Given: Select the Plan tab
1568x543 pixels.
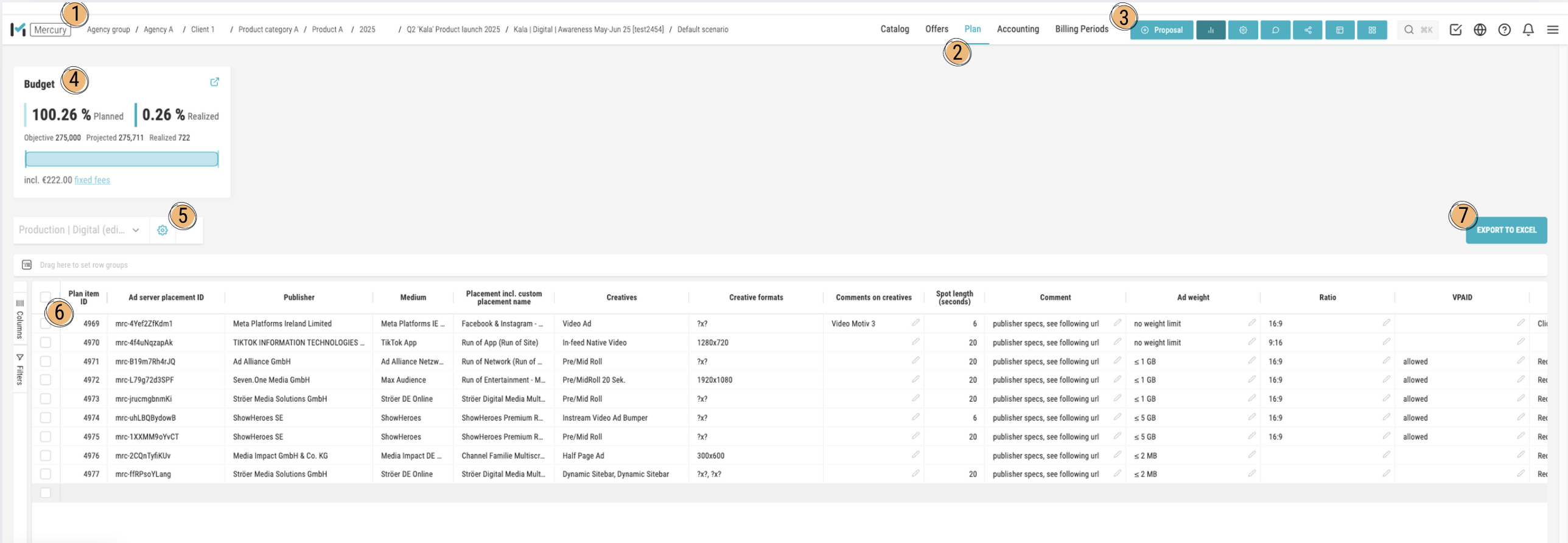Looking at the screenshot, I should click(x=972, y=29).
